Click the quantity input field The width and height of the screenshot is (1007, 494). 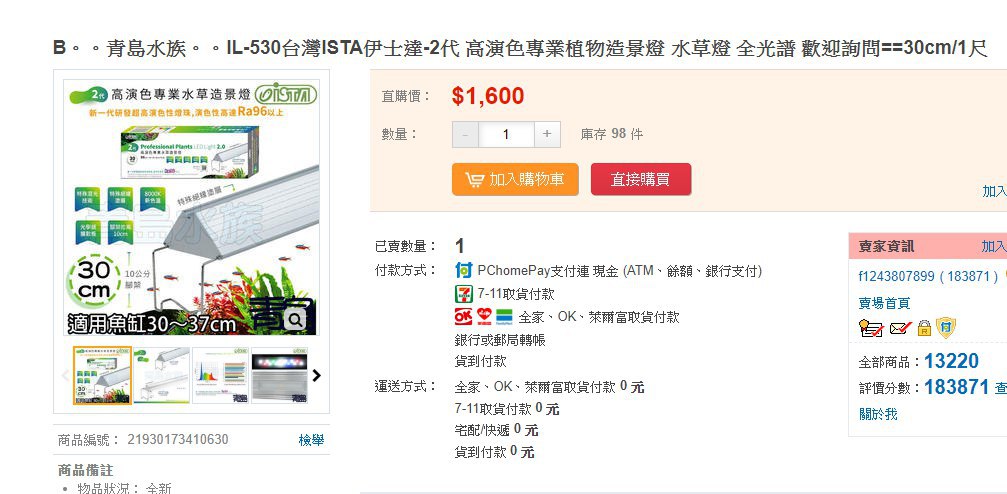[x=506, y=134]
